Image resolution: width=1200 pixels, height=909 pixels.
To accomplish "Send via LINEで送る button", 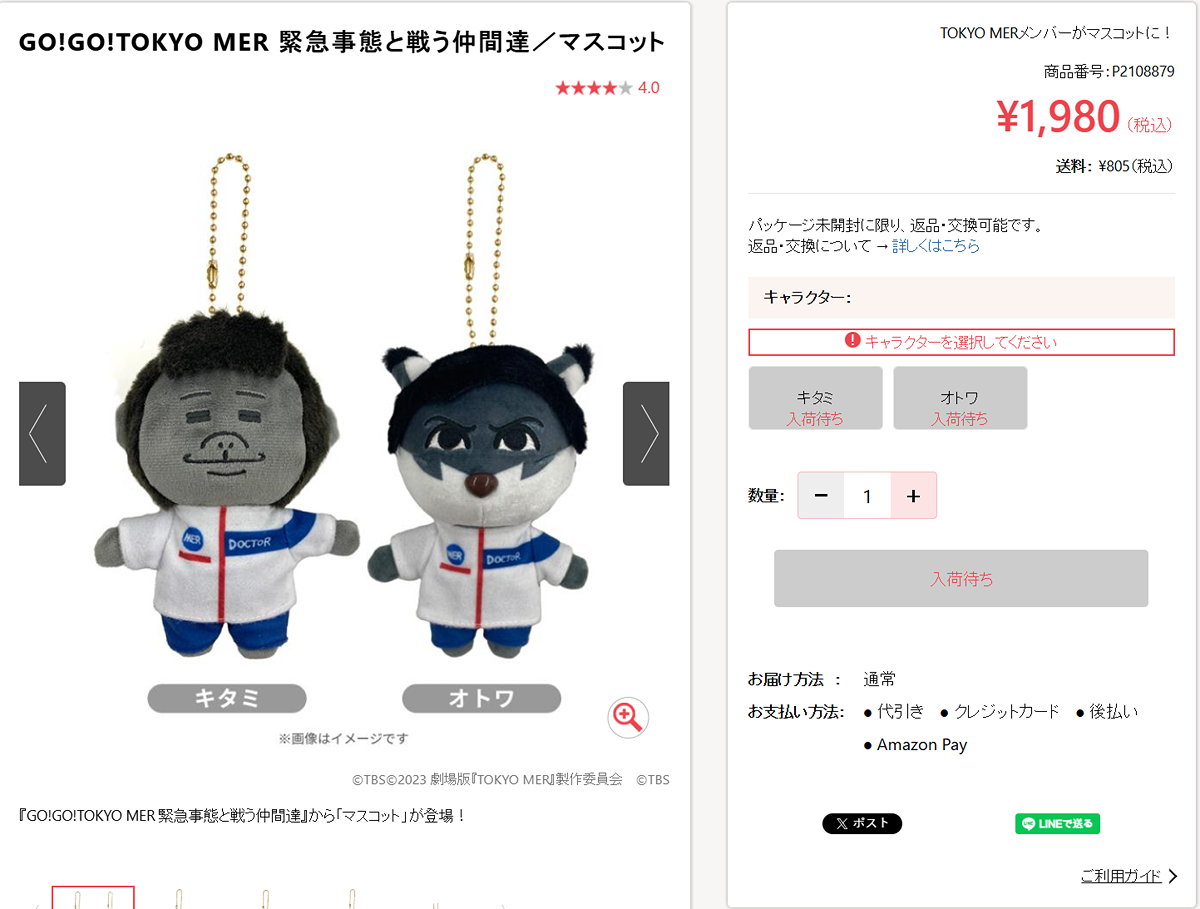I will (1058, 823).
